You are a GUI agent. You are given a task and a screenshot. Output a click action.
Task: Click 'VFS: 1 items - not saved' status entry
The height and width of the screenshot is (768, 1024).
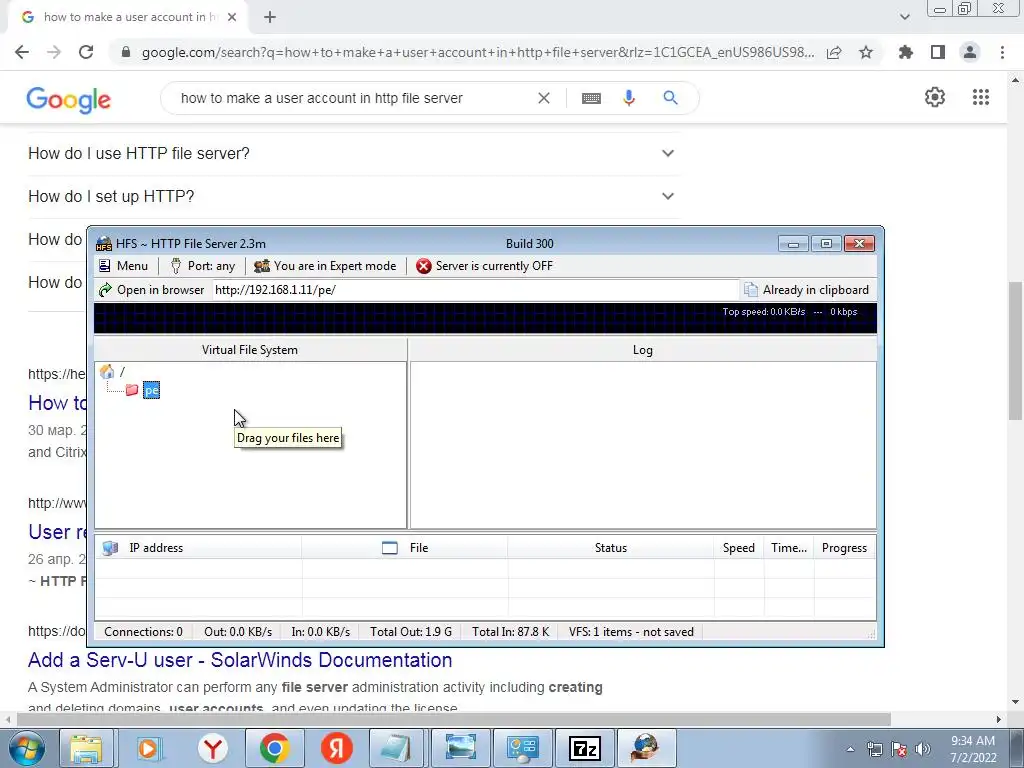631,632
